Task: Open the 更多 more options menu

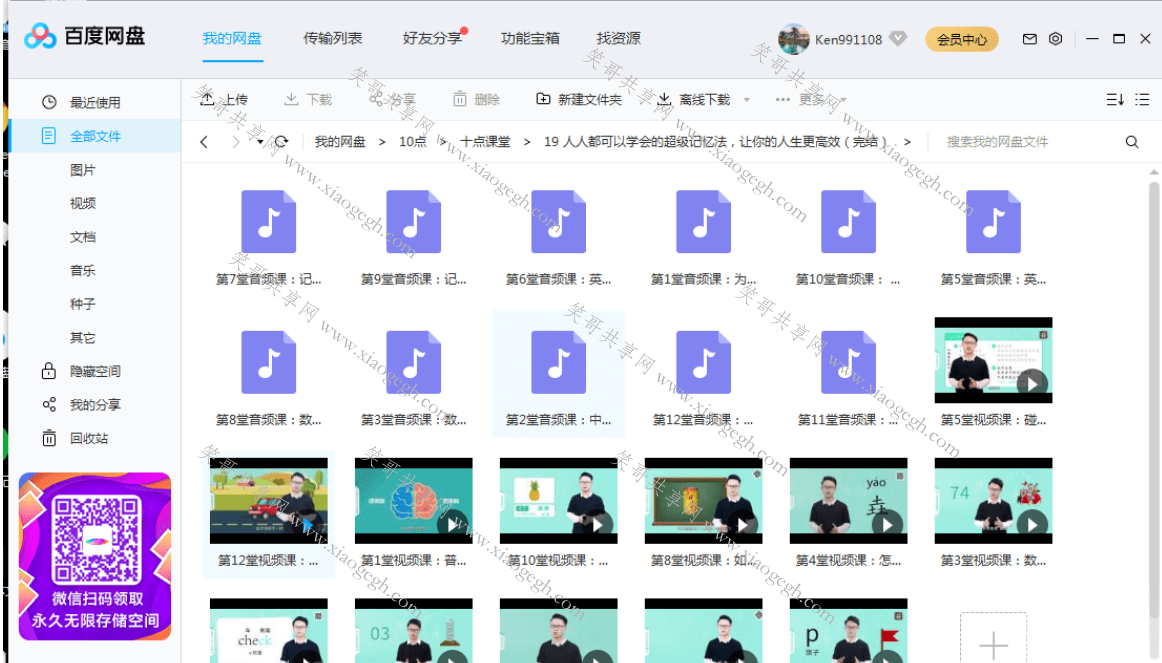Action: 810,99
